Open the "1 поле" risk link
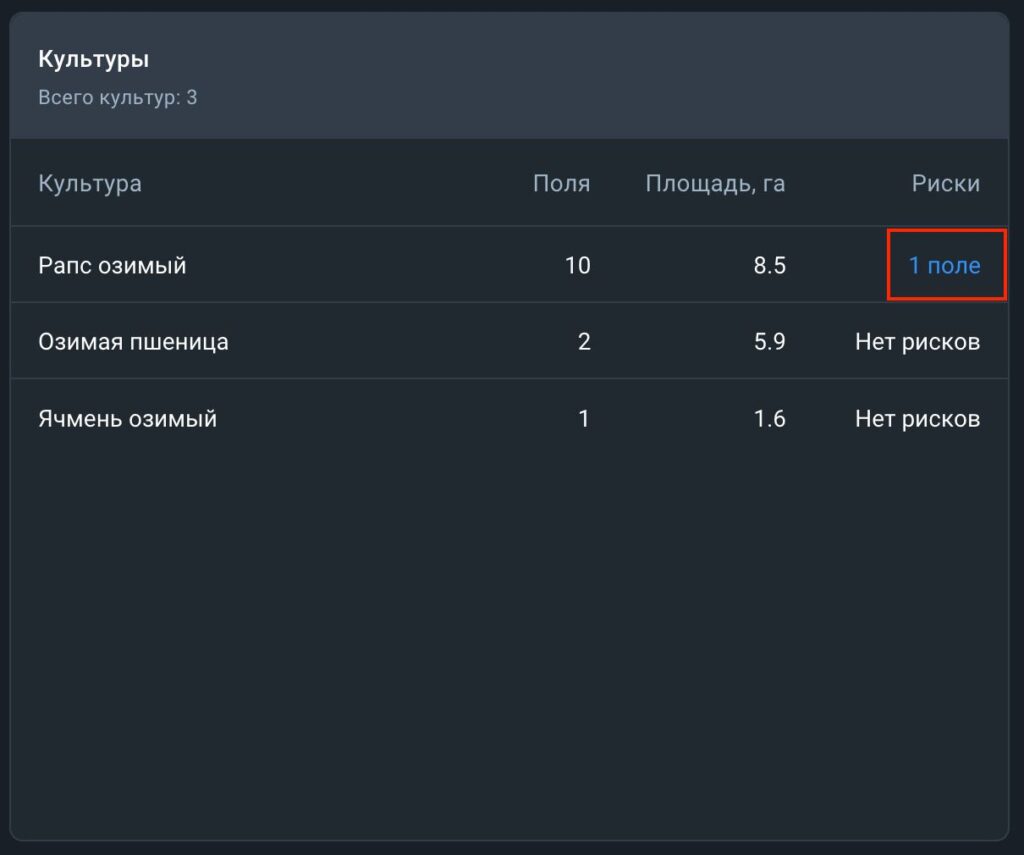 coord(944,266)
